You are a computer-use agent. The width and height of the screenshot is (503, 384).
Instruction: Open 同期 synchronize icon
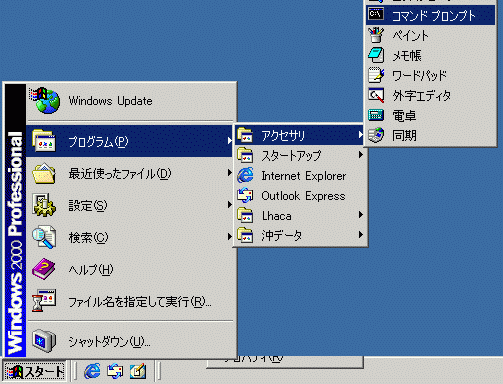point(376,135)
